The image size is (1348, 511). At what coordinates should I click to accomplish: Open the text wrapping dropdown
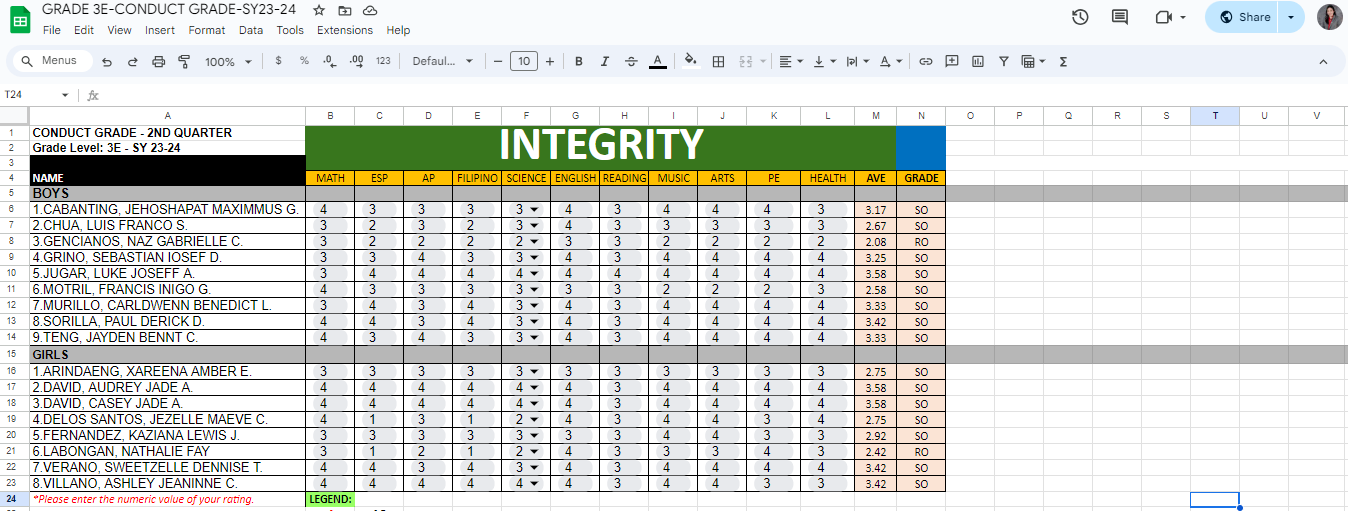(857, 62)
